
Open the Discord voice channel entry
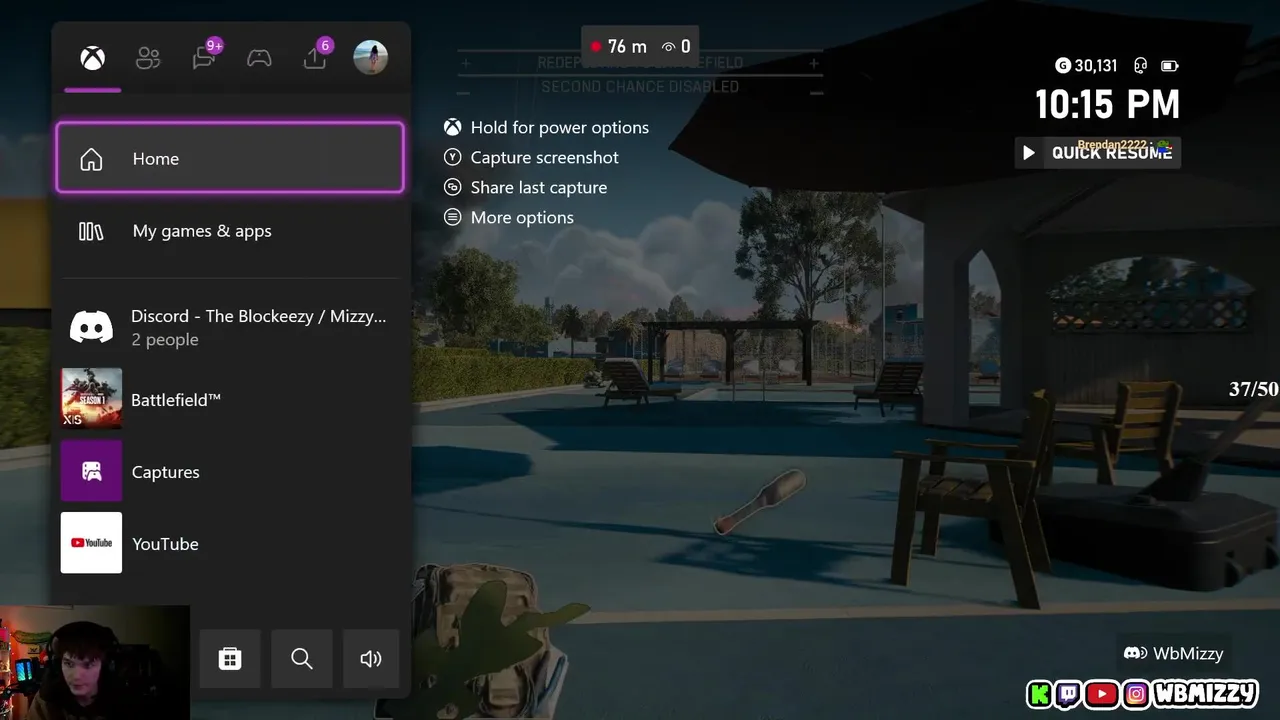(x=230, y=327)
